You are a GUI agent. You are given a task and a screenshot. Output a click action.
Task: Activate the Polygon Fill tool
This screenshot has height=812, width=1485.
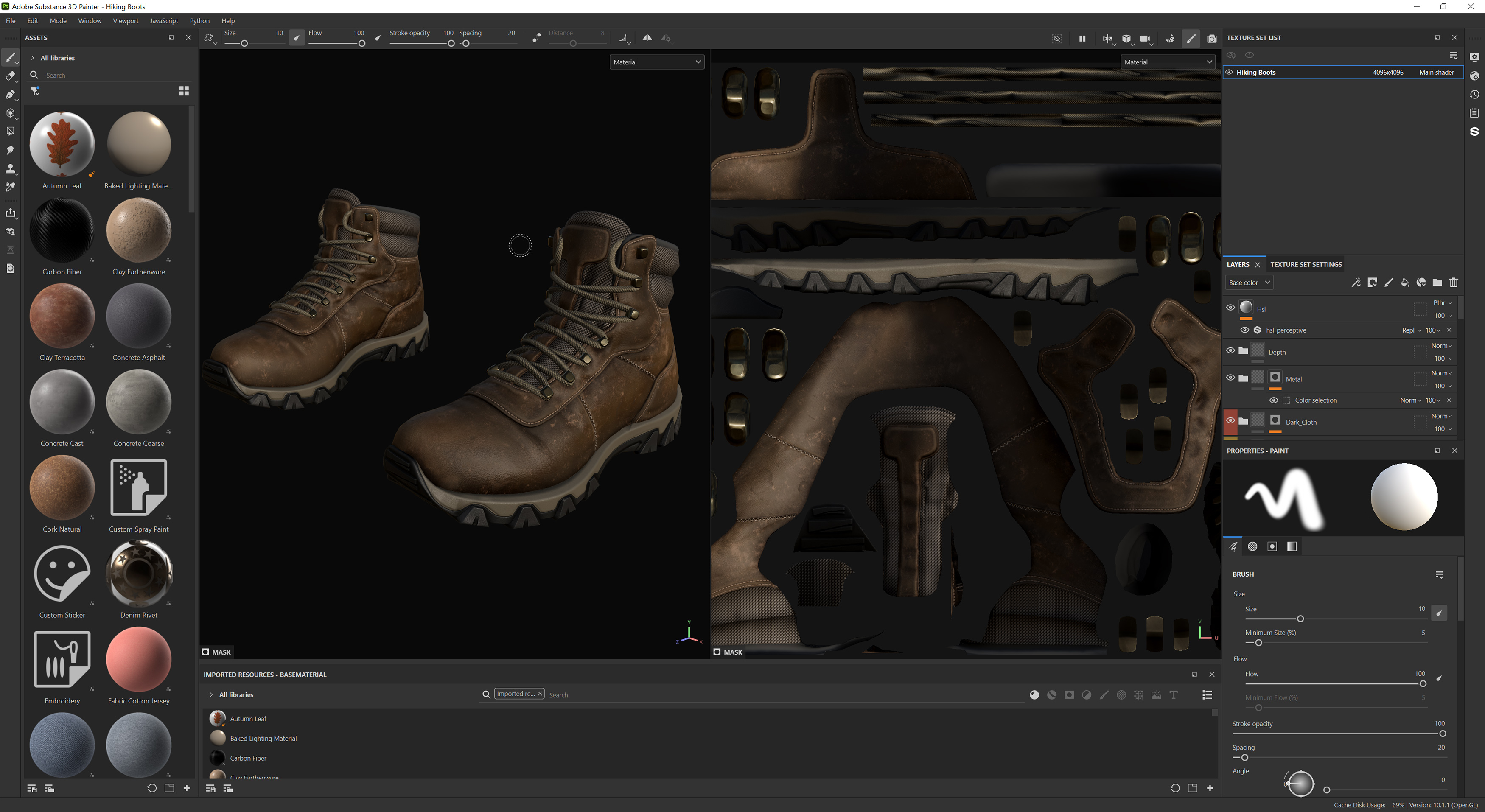pyautogui.click(x=10, y=132)
